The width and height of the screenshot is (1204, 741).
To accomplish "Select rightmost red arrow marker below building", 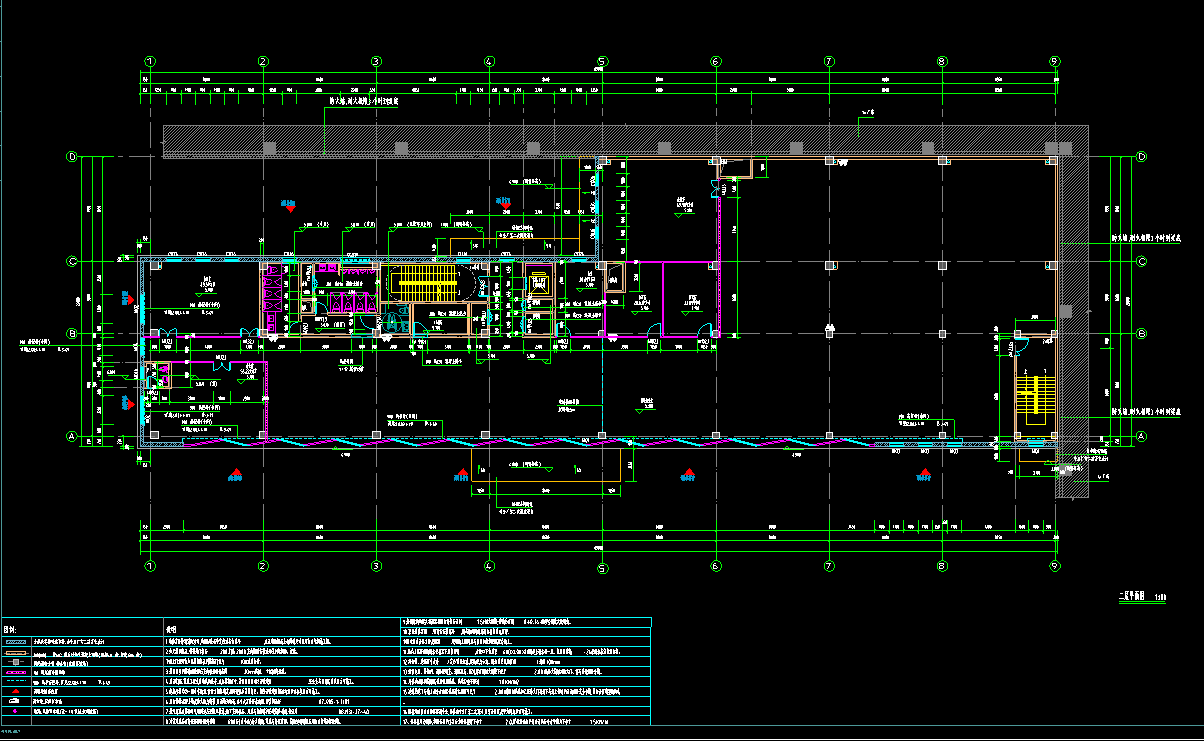I will pyautogui.click(x=924, y=475).
